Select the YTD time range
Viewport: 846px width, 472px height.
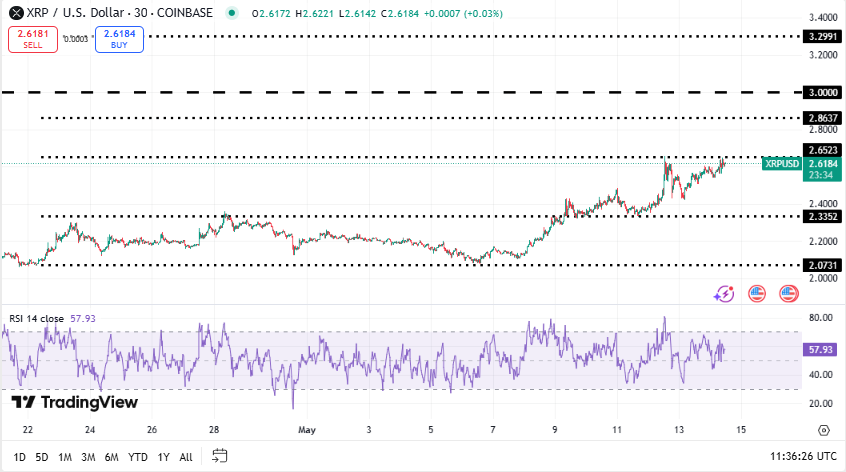138,457
